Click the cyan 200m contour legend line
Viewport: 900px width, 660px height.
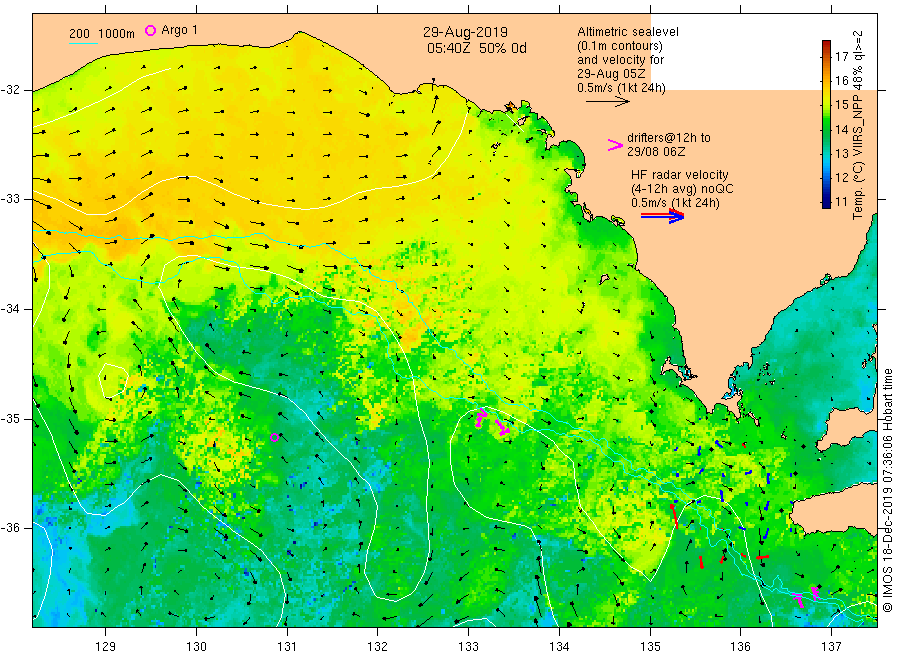[83, 42]
